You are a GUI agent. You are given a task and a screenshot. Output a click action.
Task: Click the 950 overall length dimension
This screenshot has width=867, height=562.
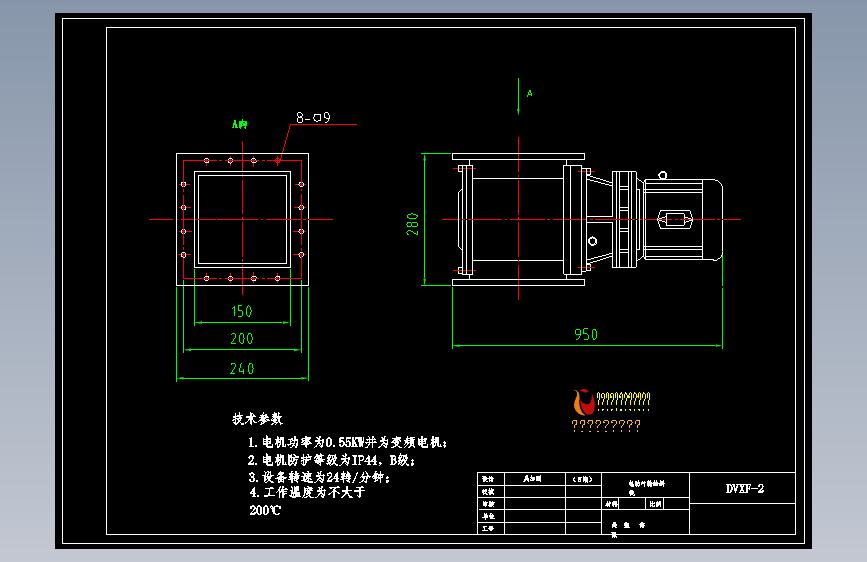tap(586, 335)
